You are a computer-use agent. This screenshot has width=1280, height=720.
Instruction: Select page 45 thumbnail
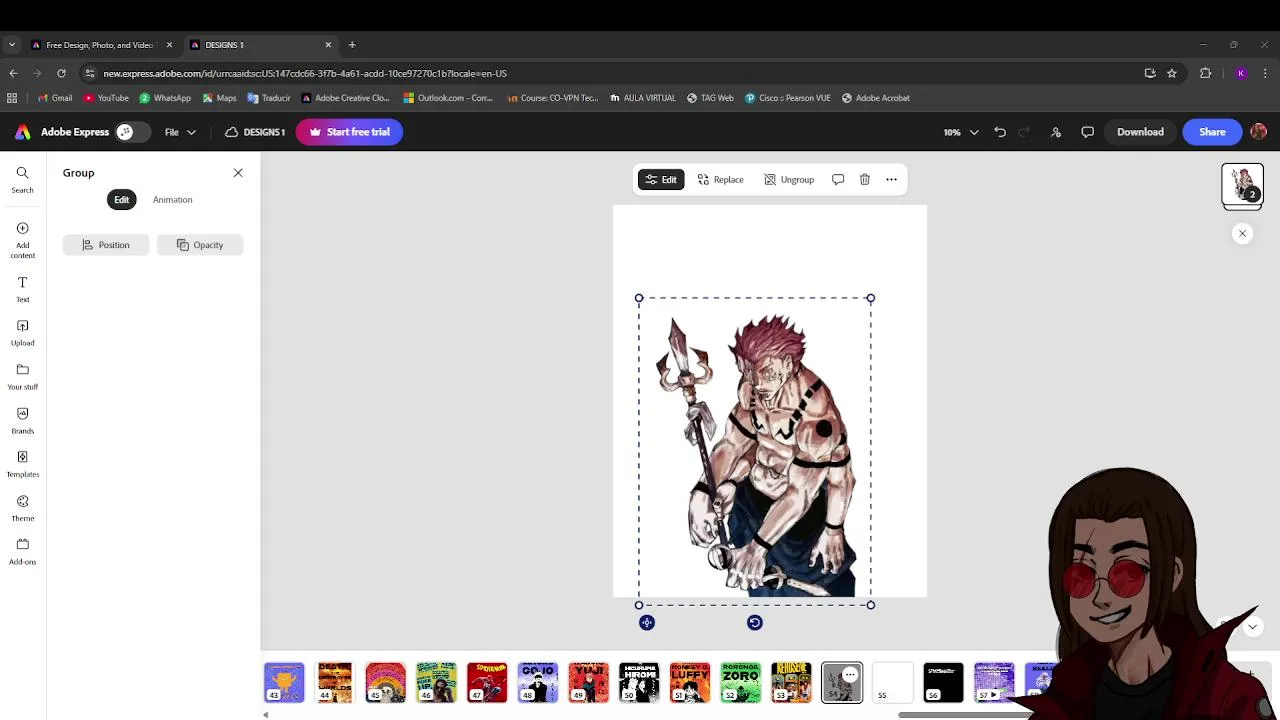pos(385,682)
